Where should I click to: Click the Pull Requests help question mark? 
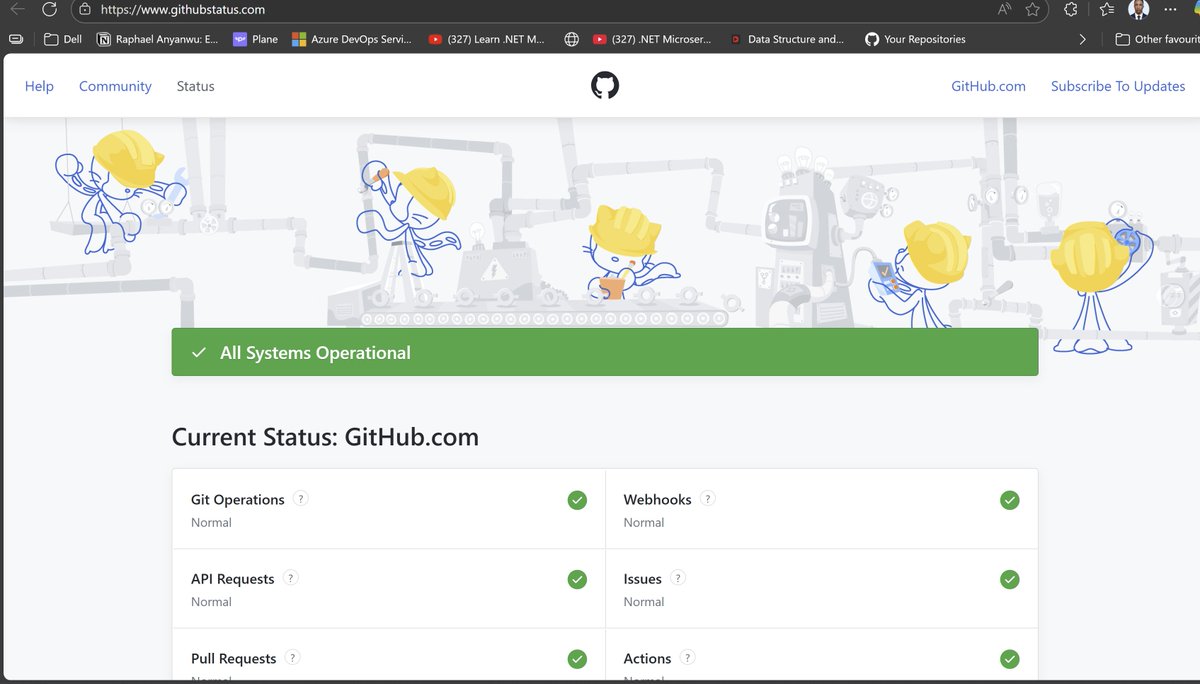293,657
